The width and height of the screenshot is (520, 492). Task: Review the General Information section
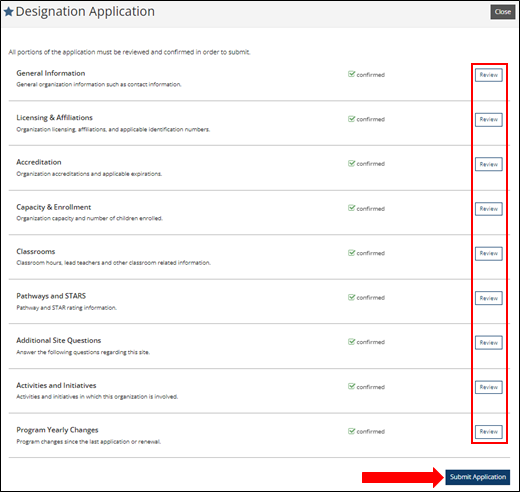click(489, 75)
